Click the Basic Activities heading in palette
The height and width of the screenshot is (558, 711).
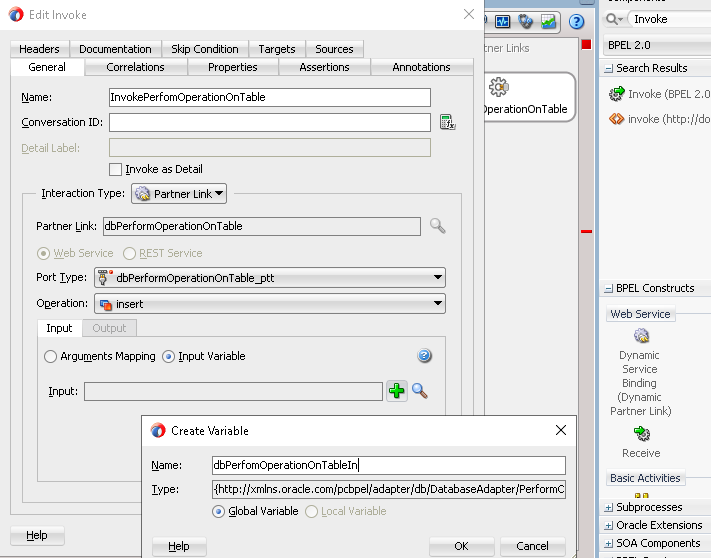click(645, 478)
